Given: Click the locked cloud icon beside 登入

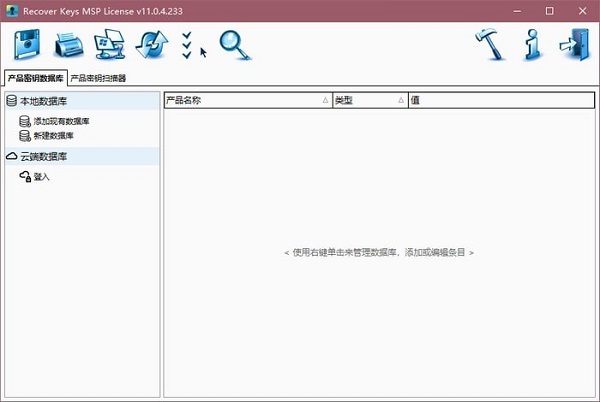Looking at the screenshot, I should pyautogui.click(x=25, y=176).
